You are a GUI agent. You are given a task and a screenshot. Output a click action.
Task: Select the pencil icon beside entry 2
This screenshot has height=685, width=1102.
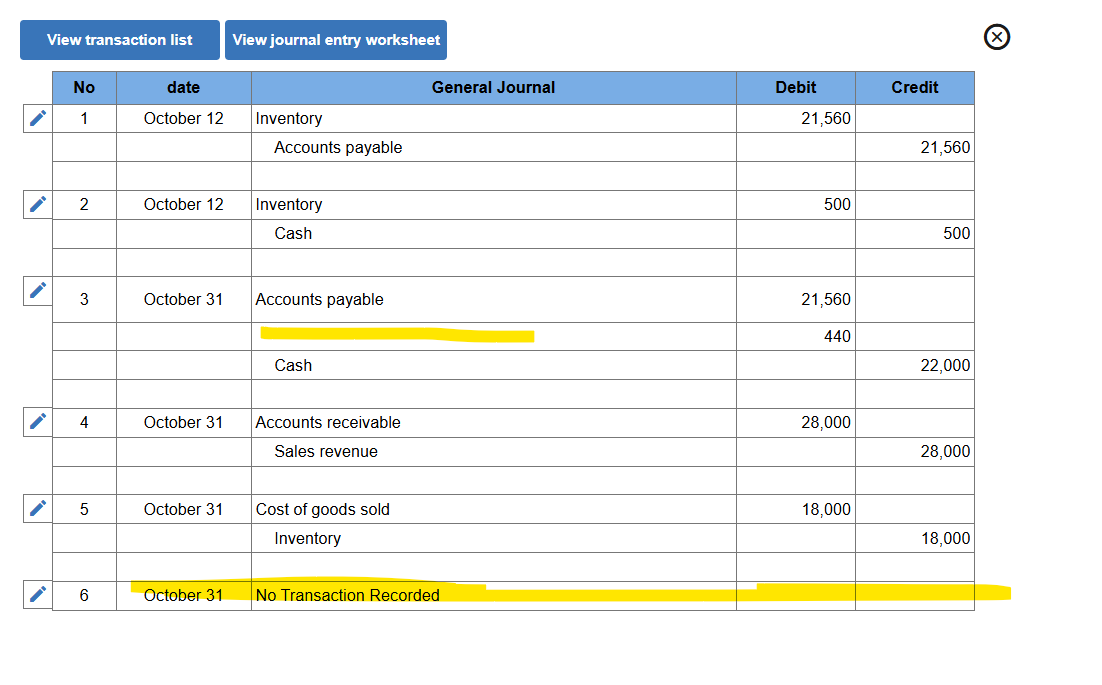click(37, 204)
